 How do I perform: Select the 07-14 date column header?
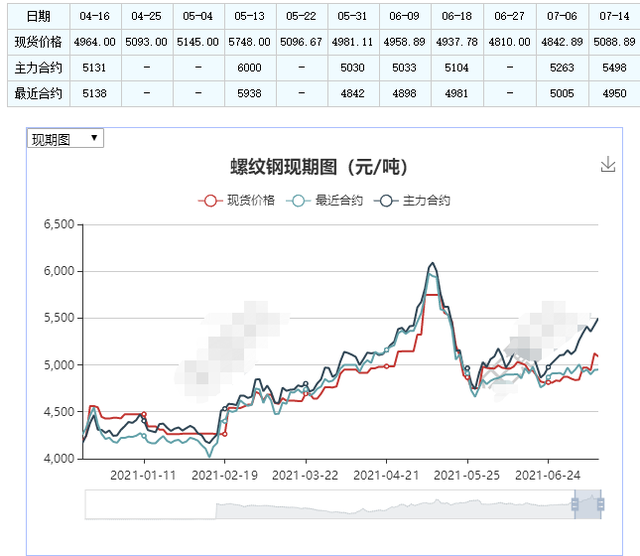[x=613, y=16]
